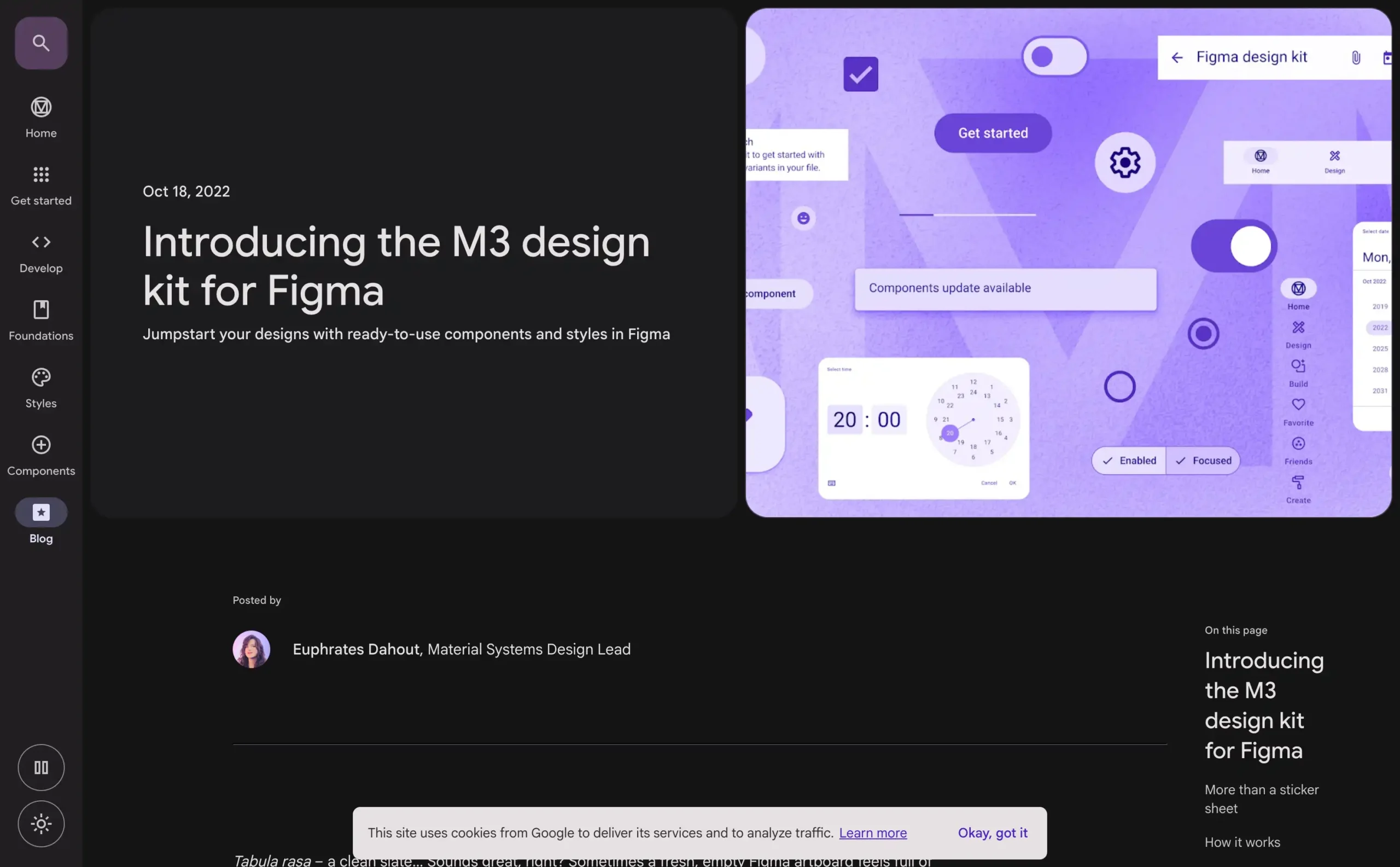Click the back arrow beside Figma design kit

[1176, 57]
